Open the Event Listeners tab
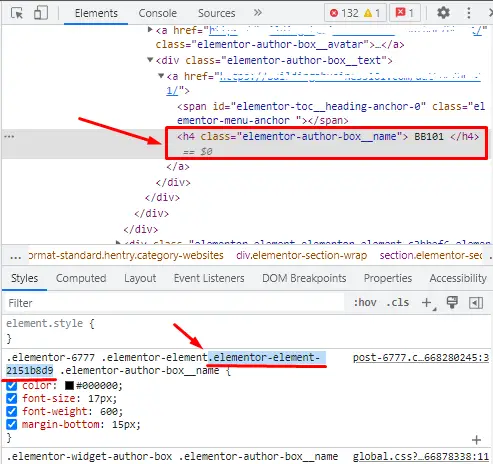Viewport: 493px width, 464px height. (x=209, y=278)
